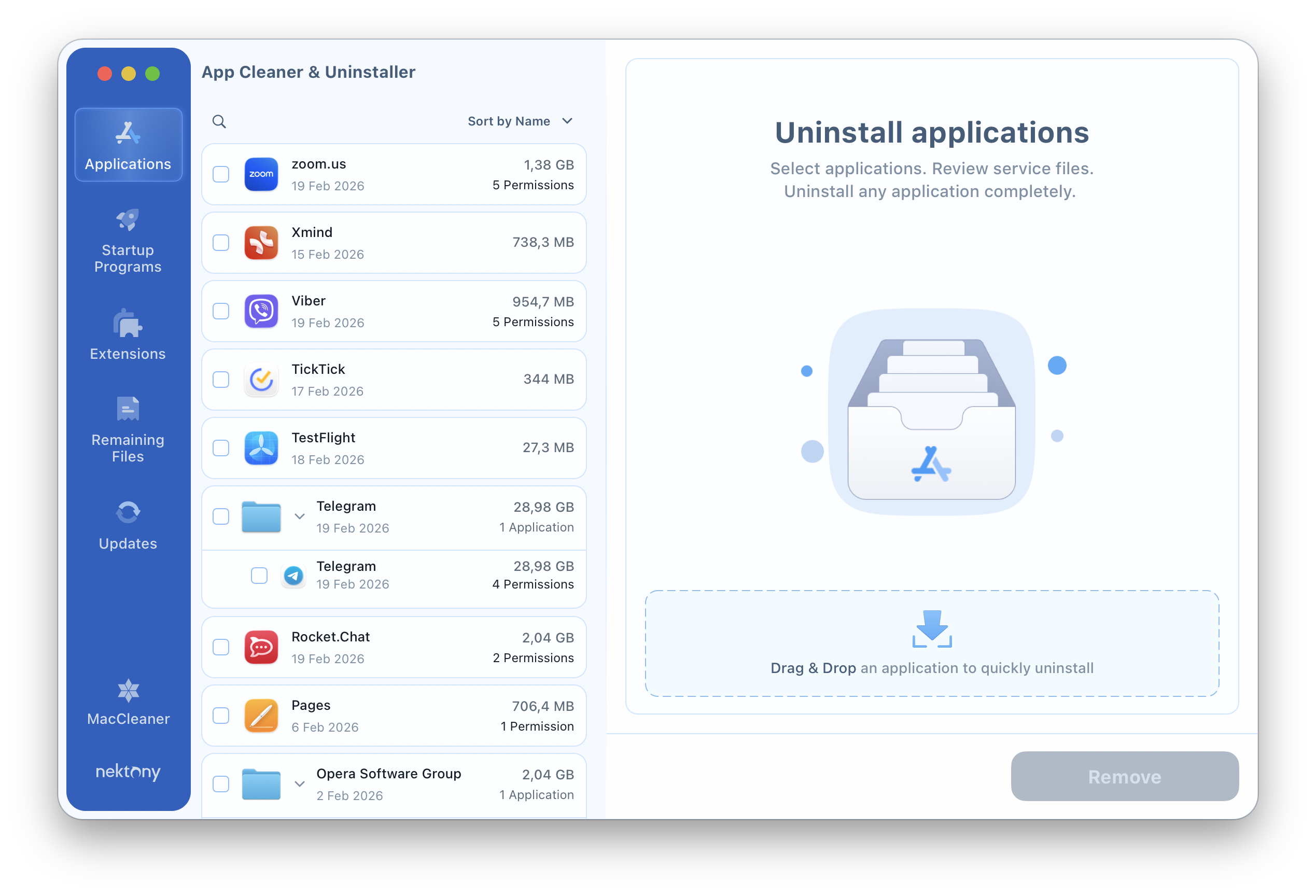
Task: Check the checkbox next to Xmind
Action: pyautogui.click(x=221, y=242)
